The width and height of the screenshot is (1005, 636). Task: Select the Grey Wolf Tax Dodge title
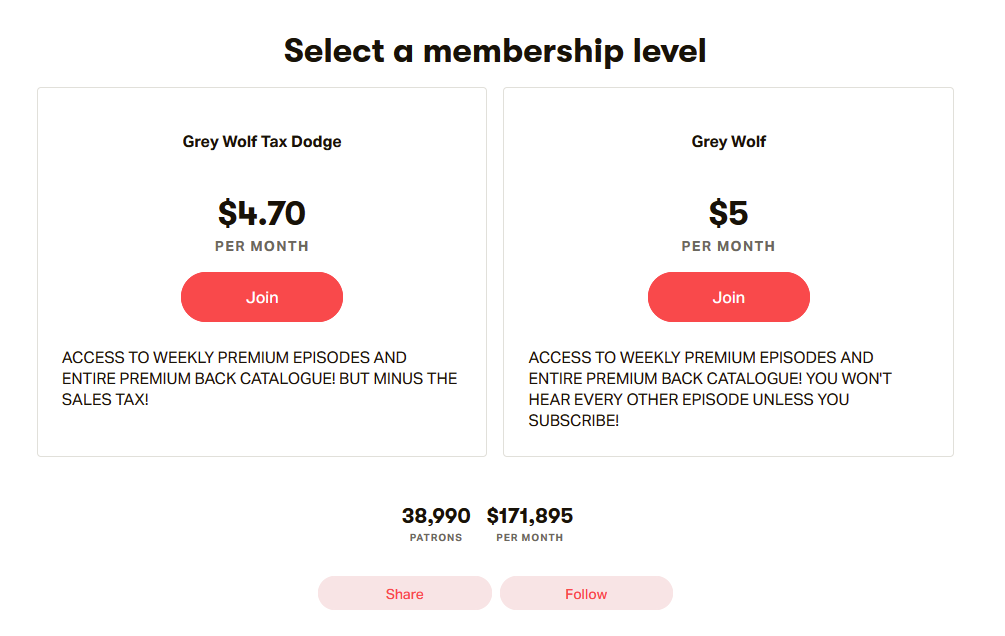tap(262, 142)
